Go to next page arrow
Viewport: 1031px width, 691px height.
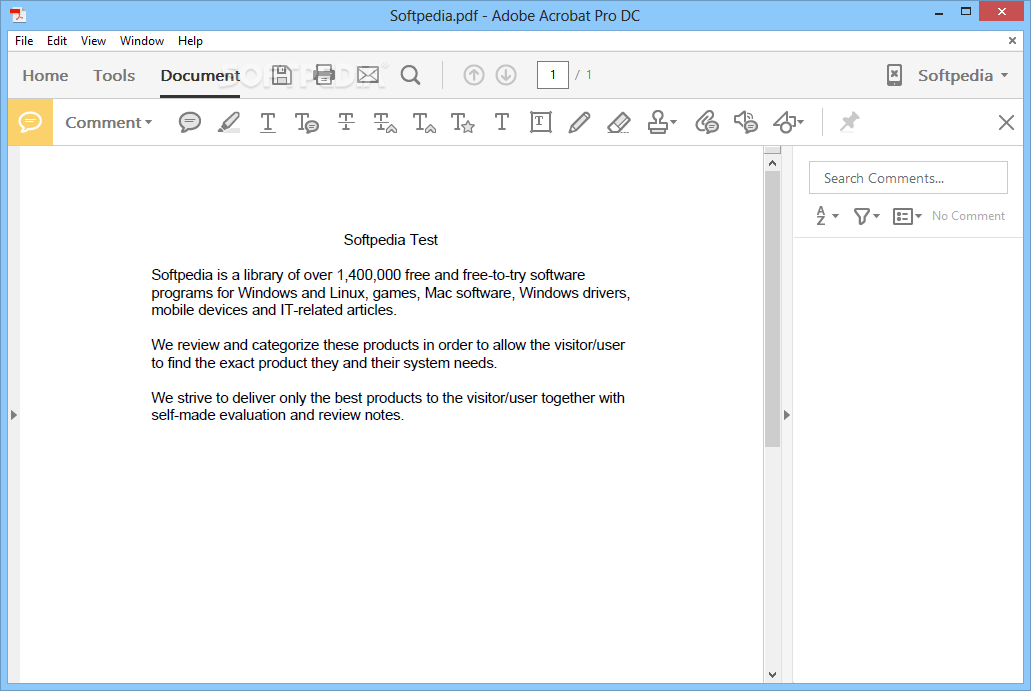(506, 75)
